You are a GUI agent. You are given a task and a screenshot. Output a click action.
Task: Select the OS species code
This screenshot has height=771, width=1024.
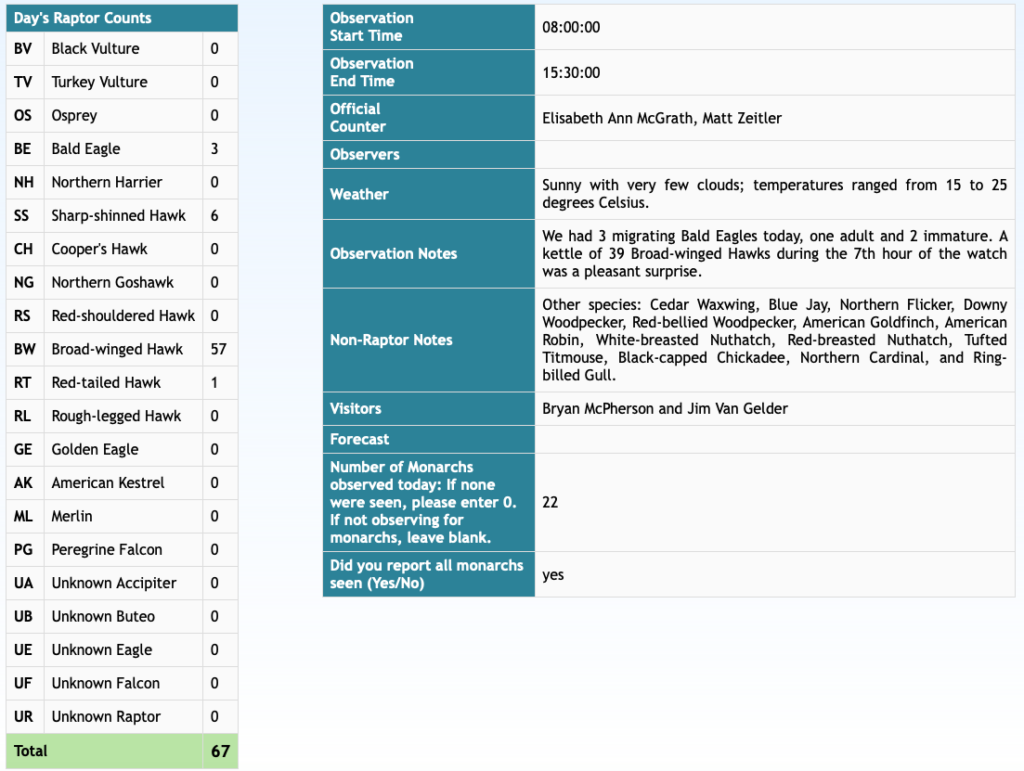23,115
